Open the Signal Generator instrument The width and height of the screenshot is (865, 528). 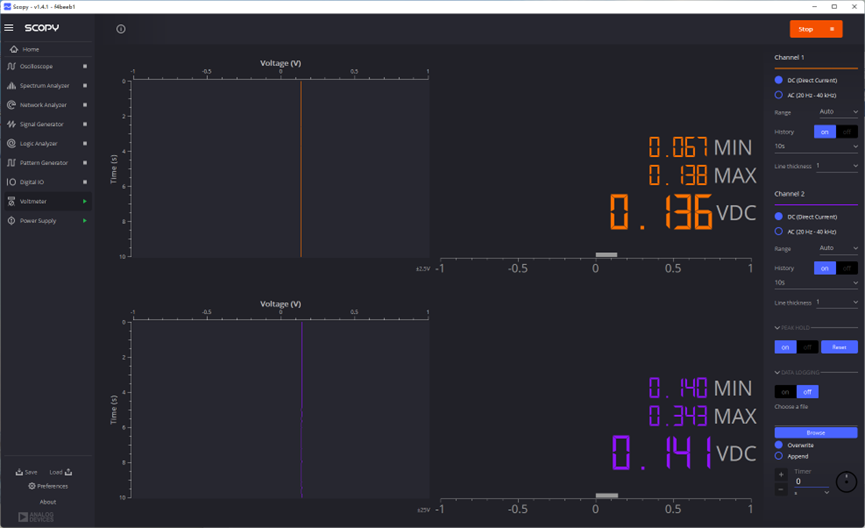[42, 124]
